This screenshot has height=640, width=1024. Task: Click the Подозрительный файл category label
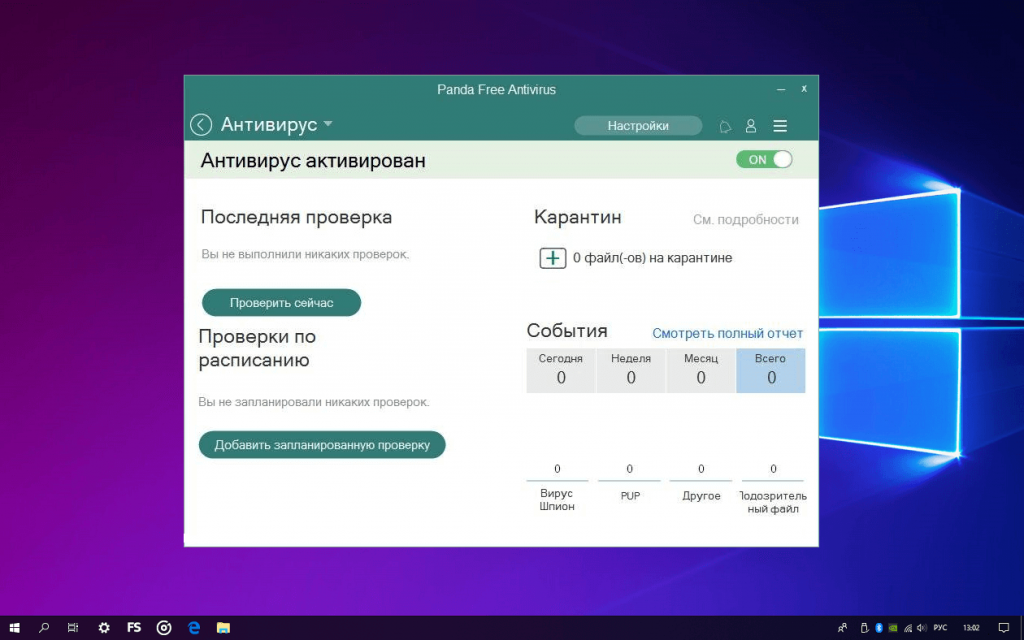(773, 502)
